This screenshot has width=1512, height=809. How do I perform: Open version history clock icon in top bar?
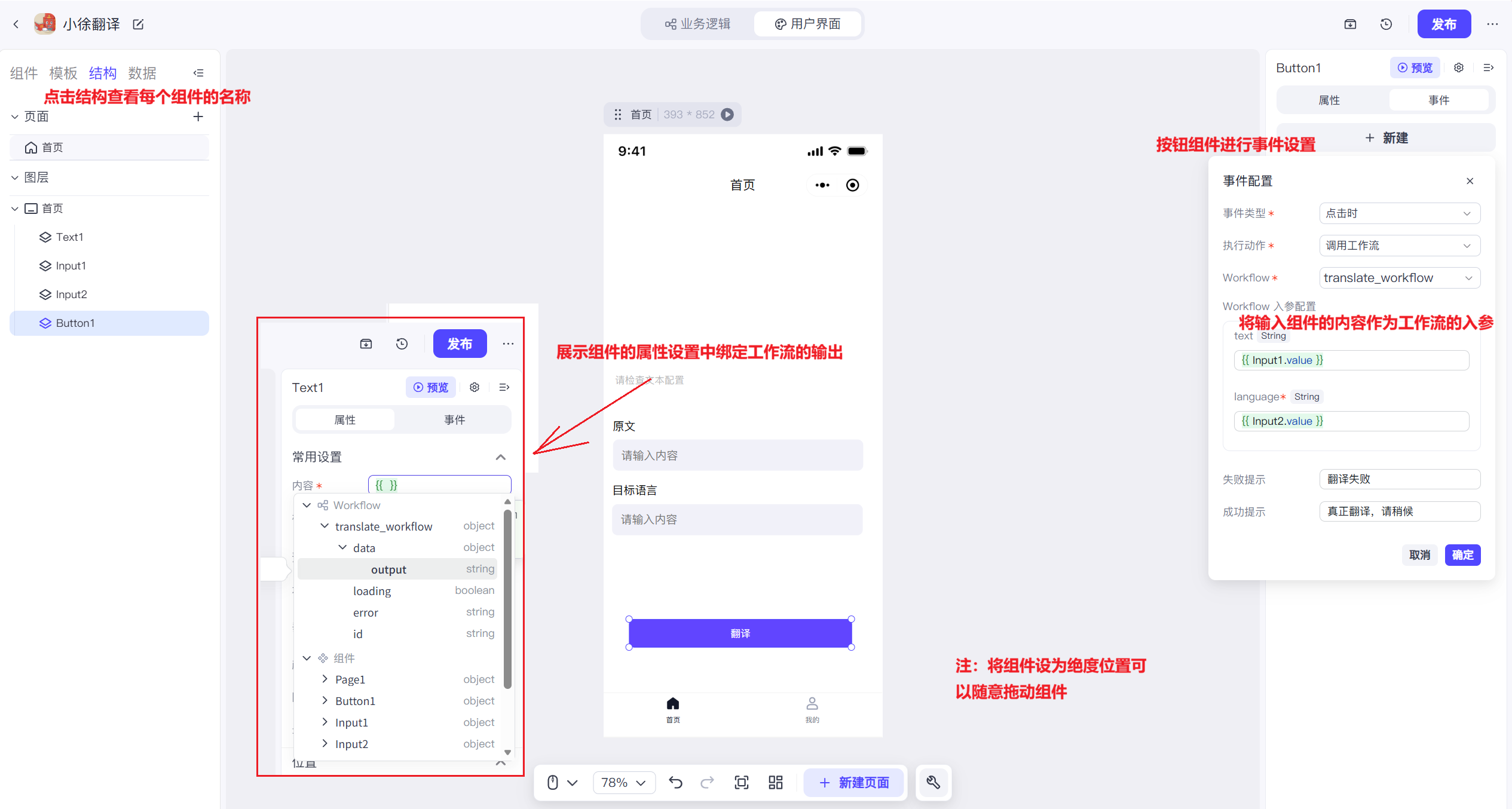coord(1386,24)
